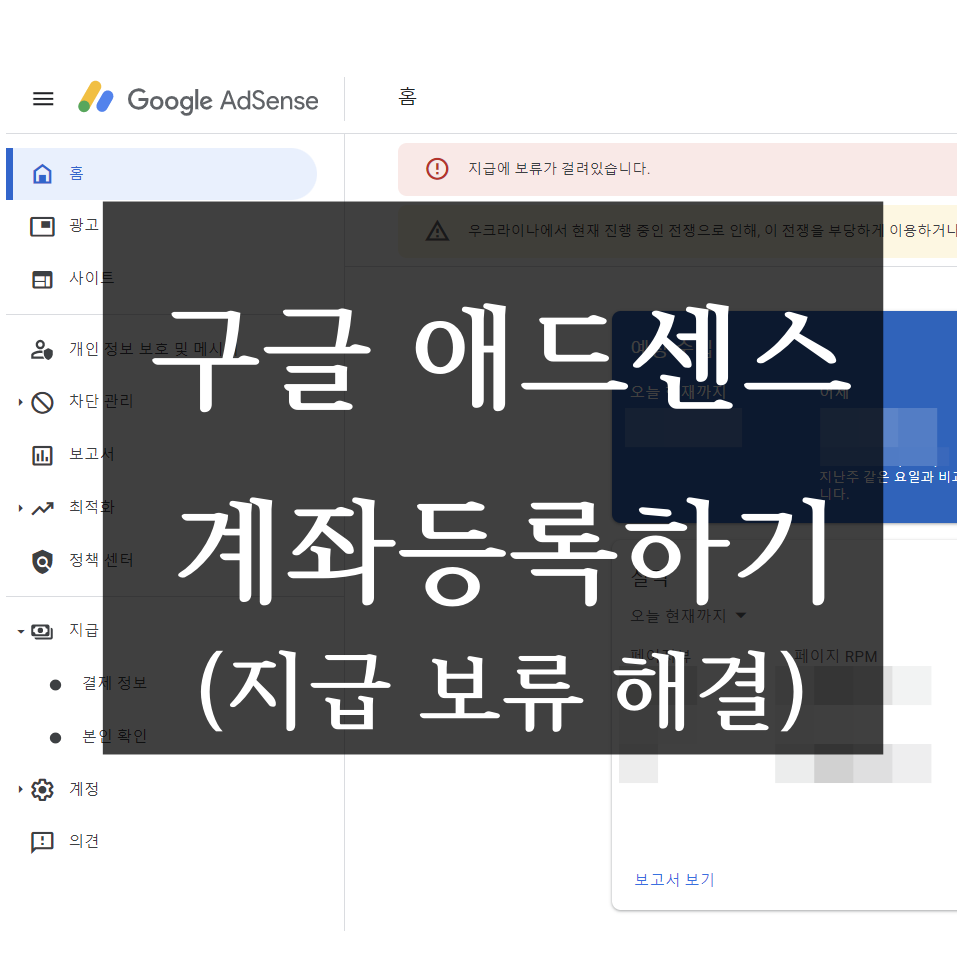Image resolution: width=957 pixels, height=957 pixels.
Task: Open the 지급 payments money icon
Action: pos(42,631)
